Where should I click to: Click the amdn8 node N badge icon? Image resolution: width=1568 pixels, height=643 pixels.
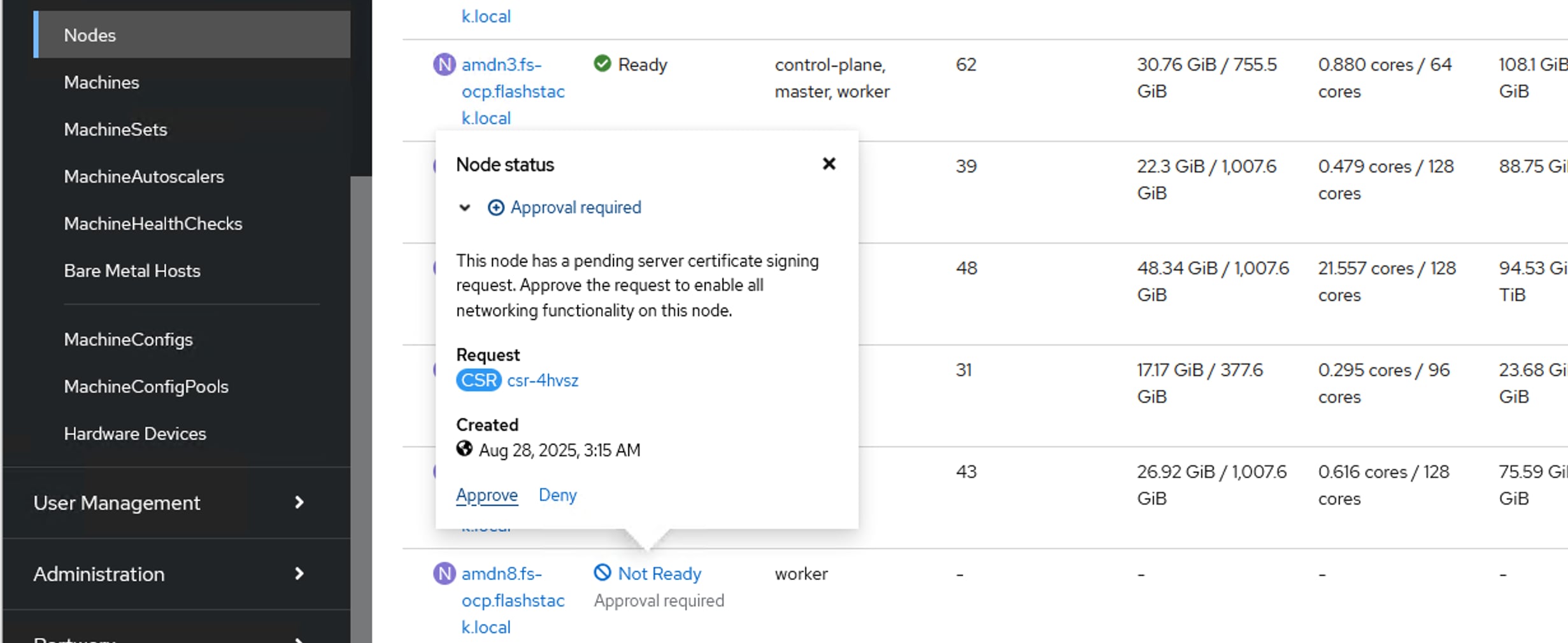445,574
